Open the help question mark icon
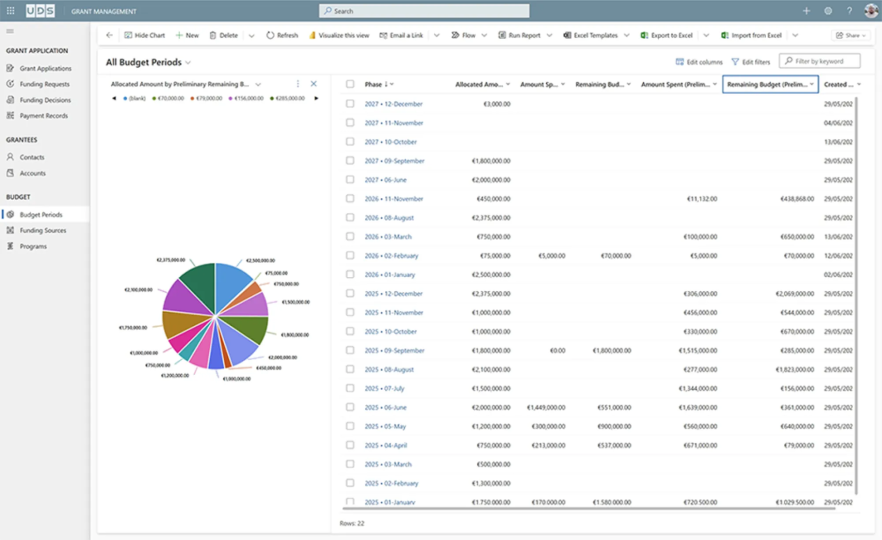The width and height of the screenshot is (882, 540). click(x=849, y=11)
